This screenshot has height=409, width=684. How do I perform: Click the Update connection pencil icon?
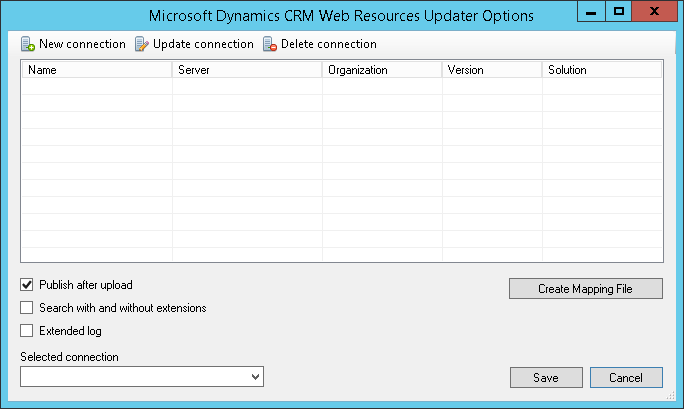[141, 44]
